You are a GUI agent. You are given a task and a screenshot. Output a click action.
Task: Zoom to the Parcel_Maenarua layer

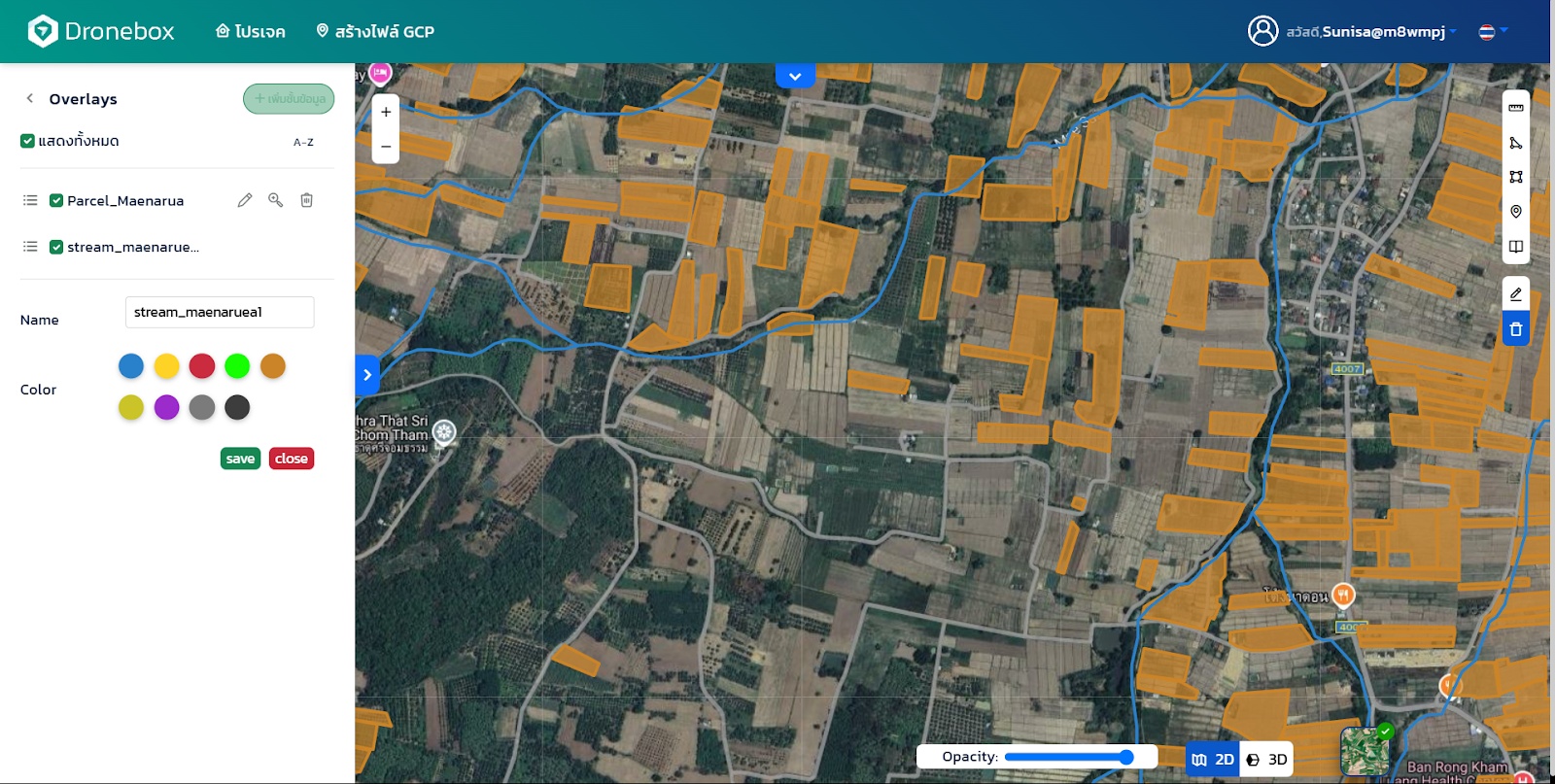tap(276, 200)
